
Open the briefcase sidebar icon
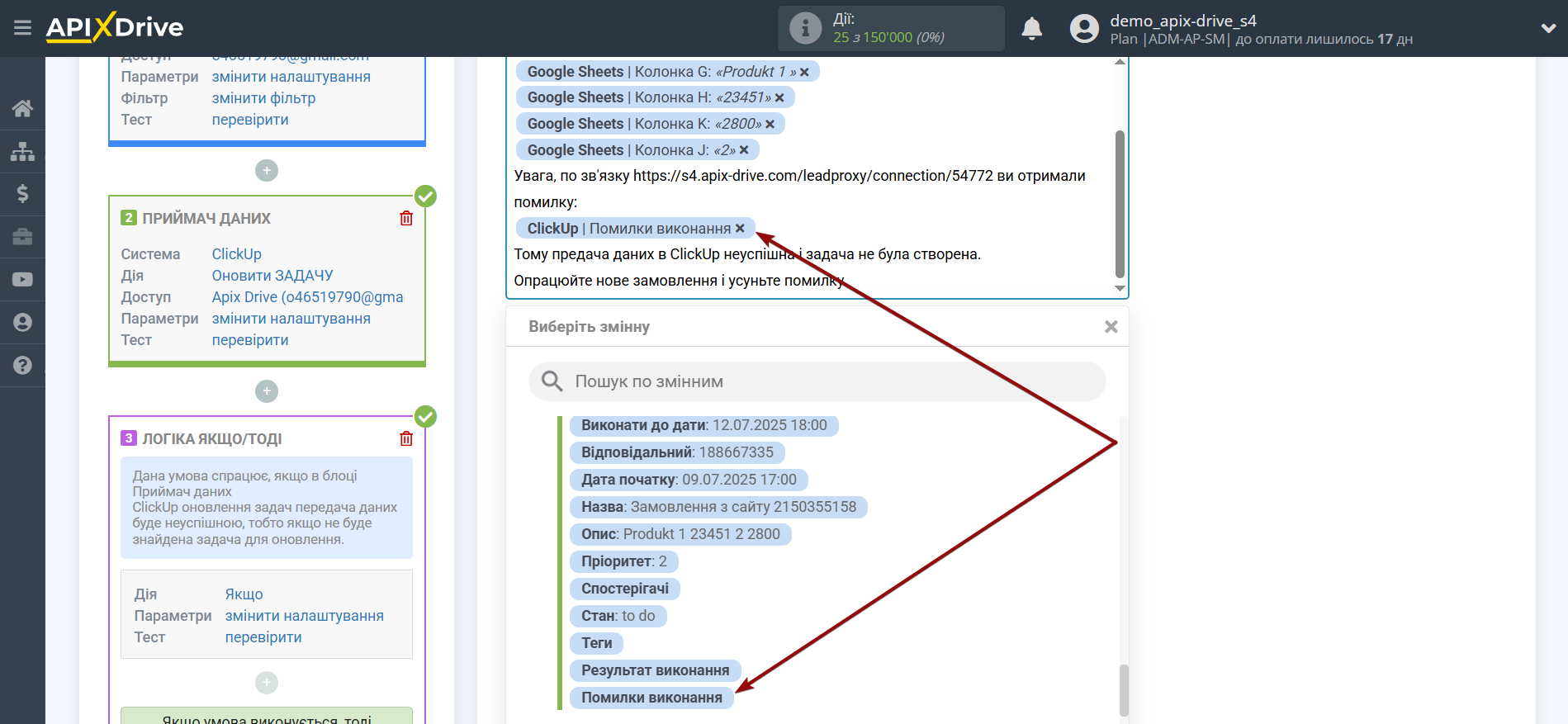pos(22,237)
